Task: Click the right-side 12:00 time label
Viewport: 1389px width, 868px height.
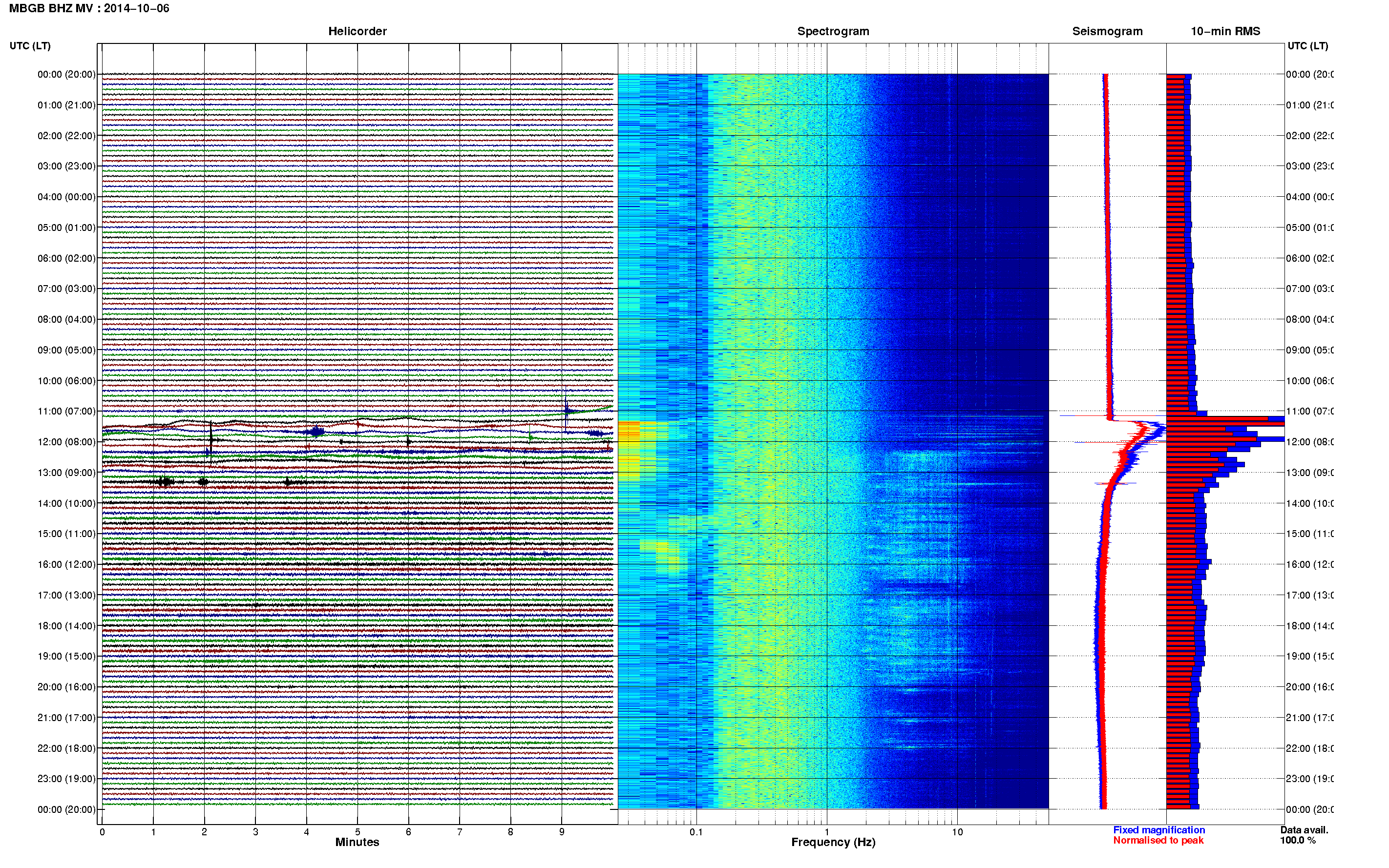Action: click(1310, 442)
